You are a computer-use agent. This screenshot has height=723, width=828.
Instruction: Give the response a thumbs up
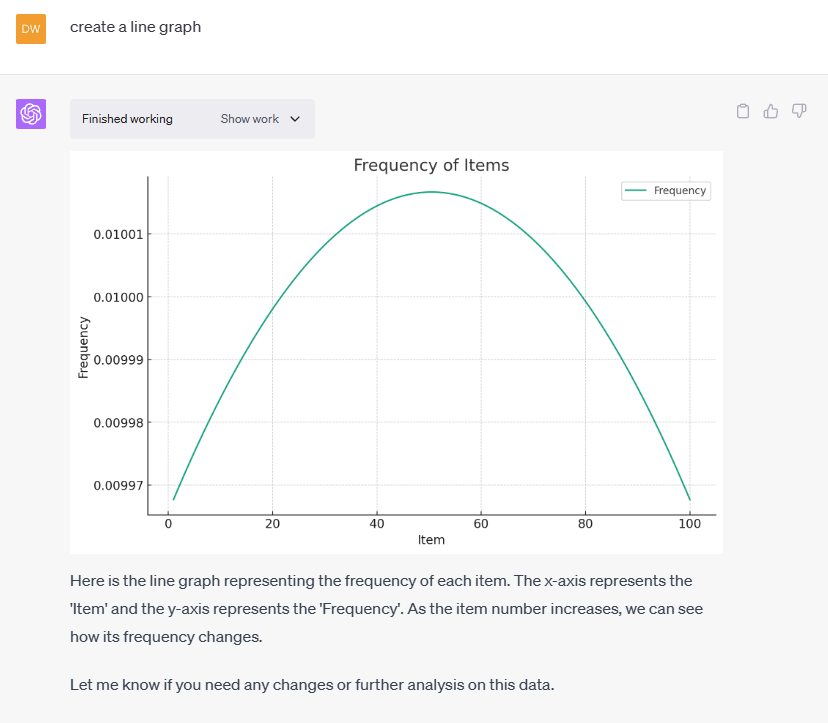click(x=771, y=111)
